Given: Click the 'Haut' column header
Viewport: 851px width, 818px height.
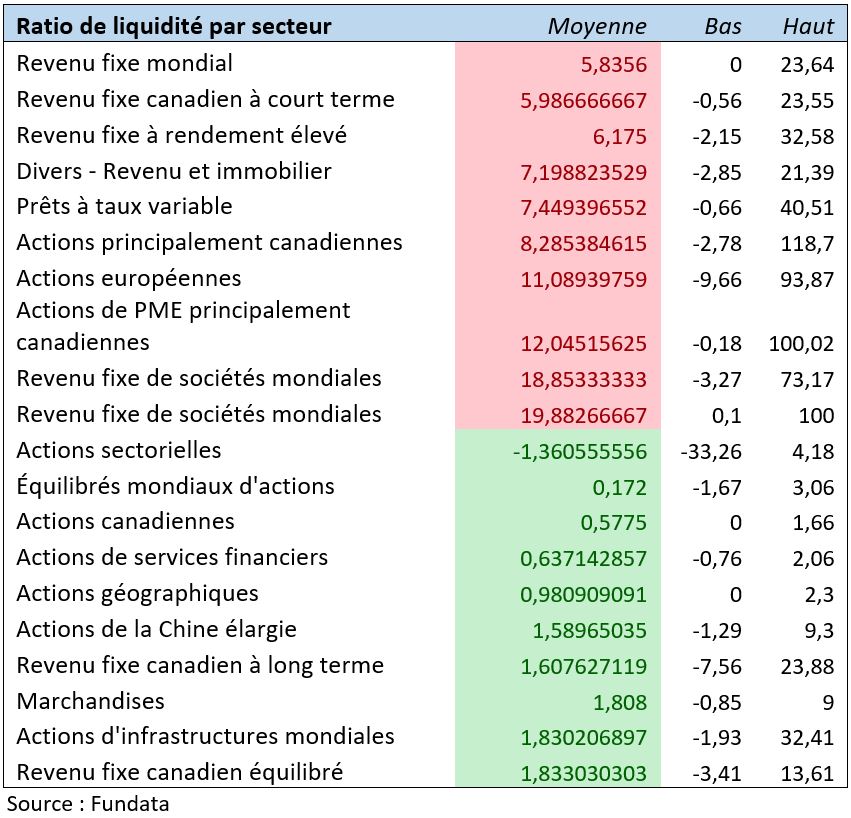Looking at the screenshot, I should coord(808,26).
